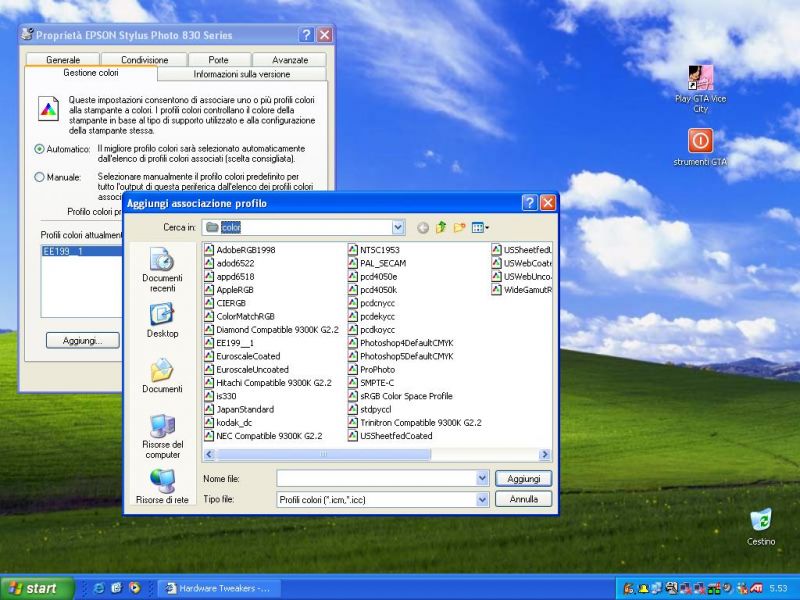Select the SMPTE-C profile file
Image resolution: width=800 pixels, height=600 pixels.
(371, 383)
